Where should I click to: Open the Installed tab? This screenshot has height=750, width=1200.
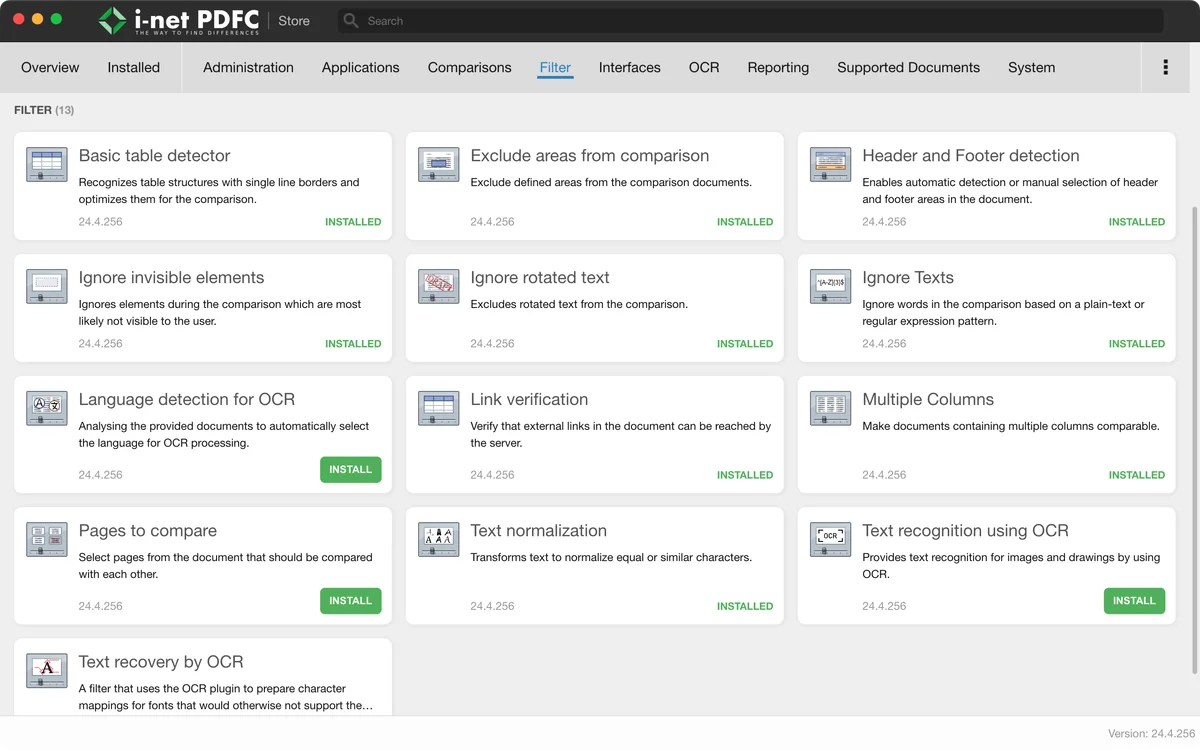coord(133,68)
